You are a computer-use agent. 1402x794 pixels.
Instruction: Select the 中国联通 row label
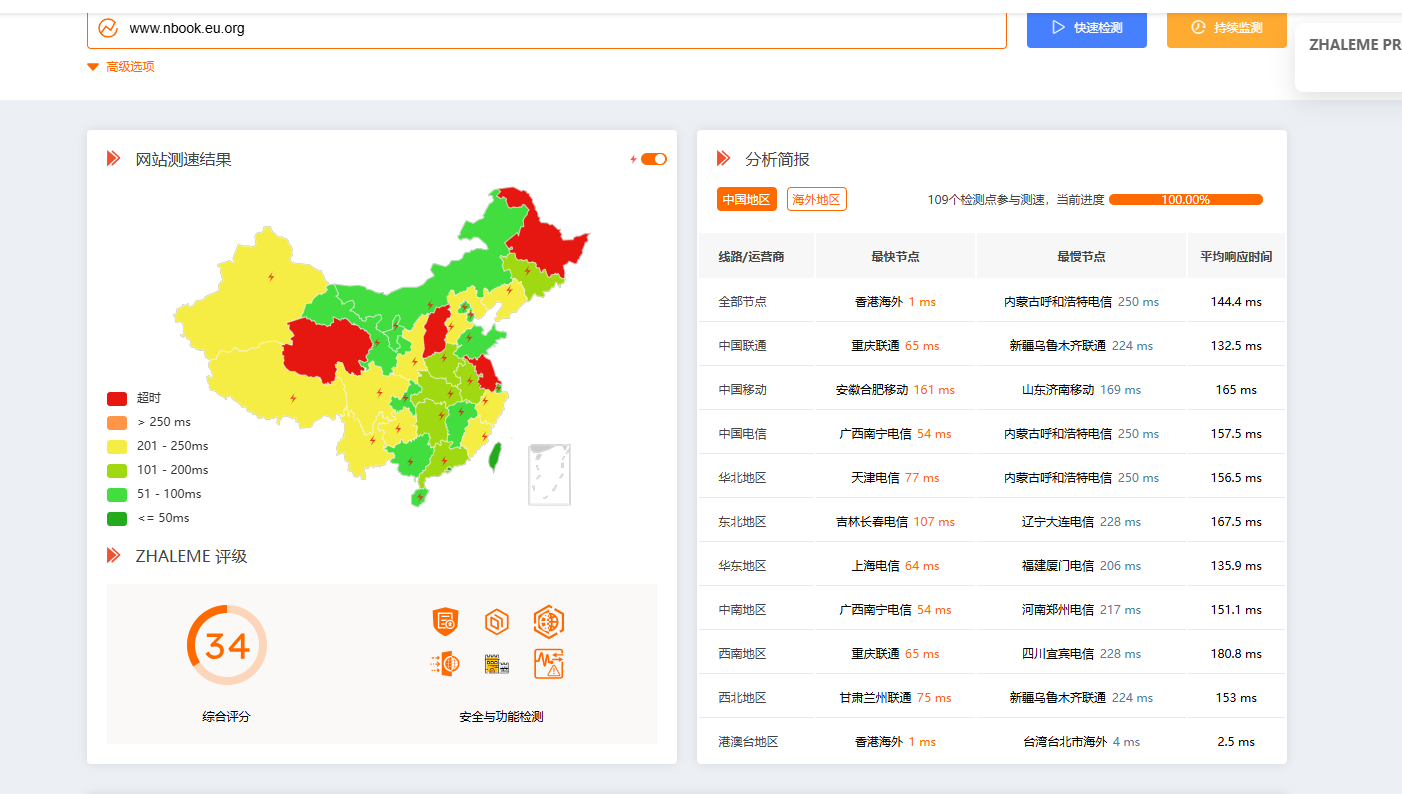tap(742, 346)
